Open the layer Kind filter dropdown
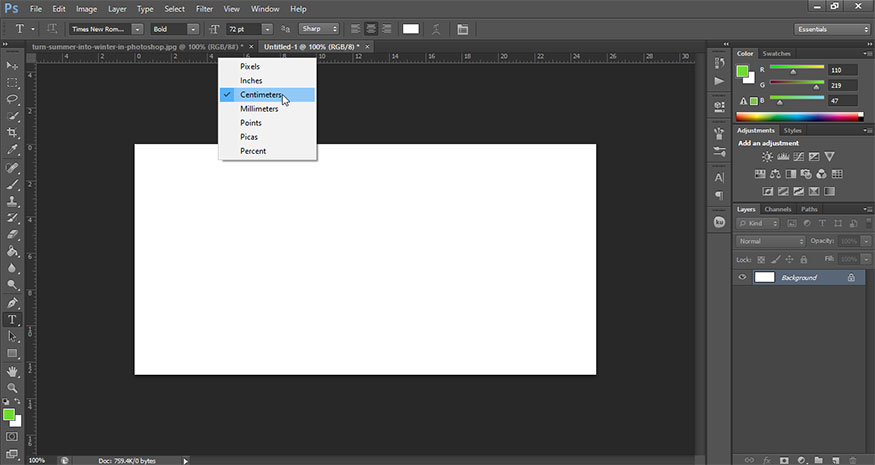The image size is (875, 465). point(758,223)
